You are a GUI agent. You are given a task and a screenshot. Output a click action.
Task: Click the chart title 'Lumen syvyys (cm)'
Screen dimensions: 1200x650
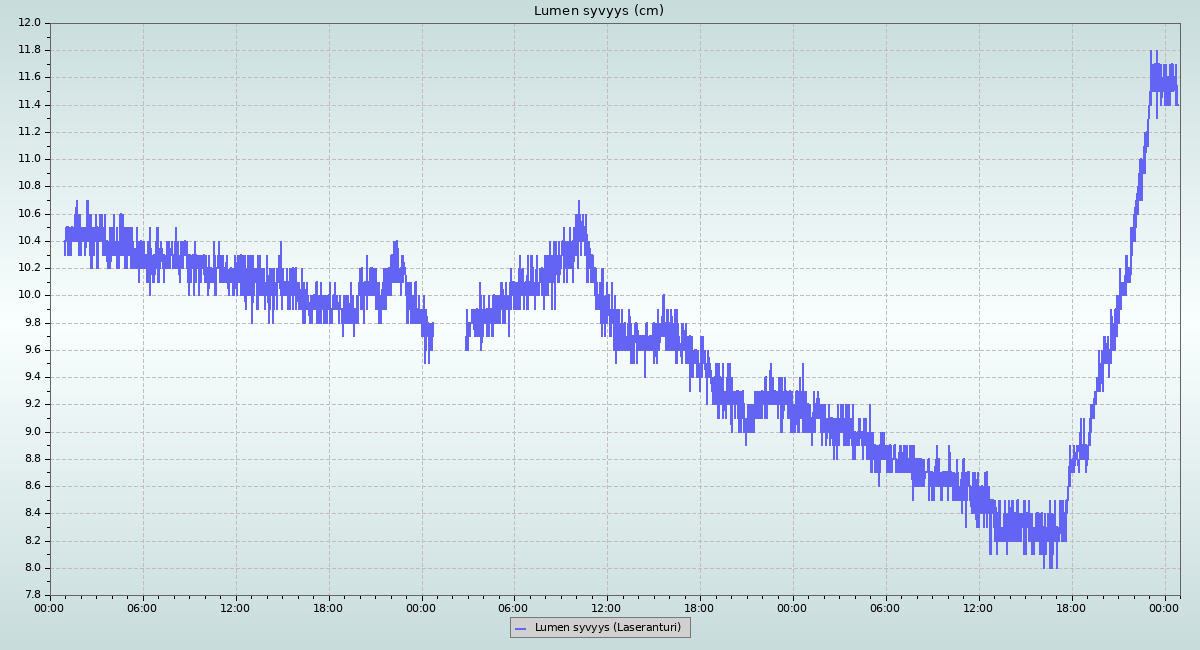click(598, 11)
